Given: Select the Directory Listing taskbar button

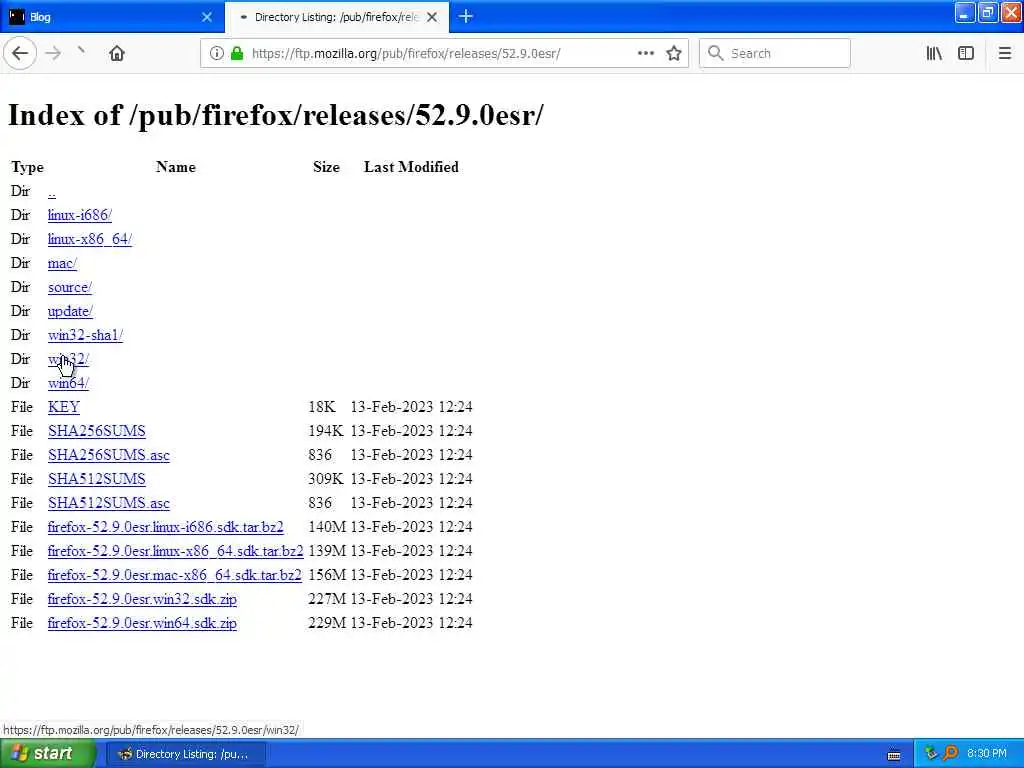Looking at the screenshot, I should pos(185,754).
